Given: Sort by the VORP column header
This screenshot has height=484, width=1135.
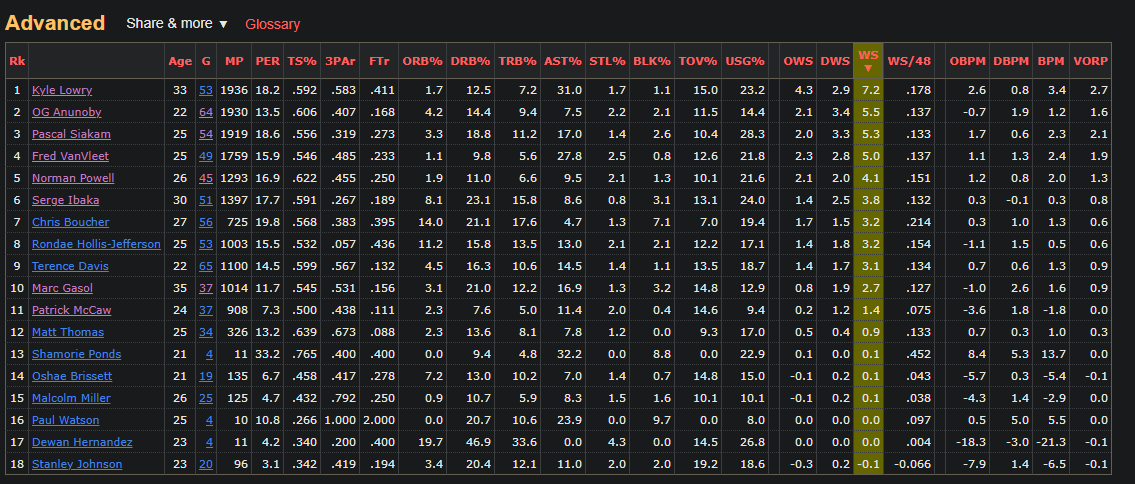Looking at the screenshot, I should [1090, 61].
